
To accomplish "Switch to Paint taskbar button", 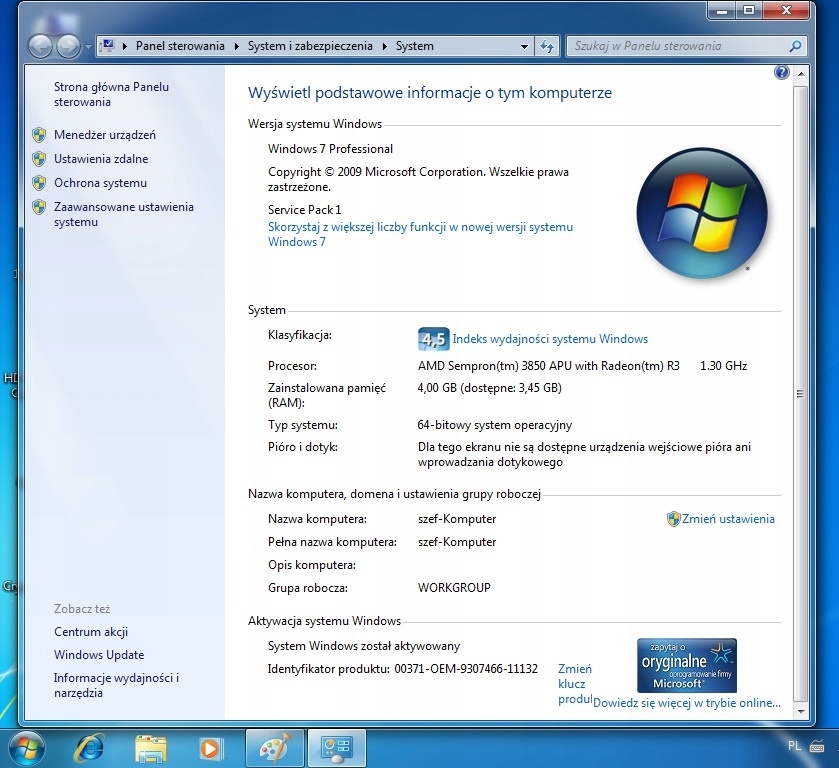I will point(274,748).
